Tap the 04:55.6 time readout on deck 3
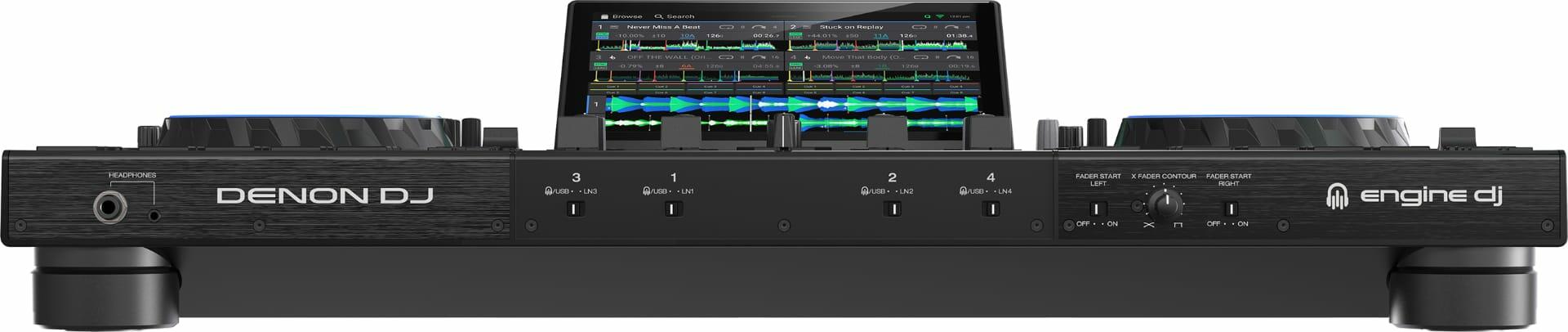The width and height of the screenshot is (1568, 332). [766, 66]
